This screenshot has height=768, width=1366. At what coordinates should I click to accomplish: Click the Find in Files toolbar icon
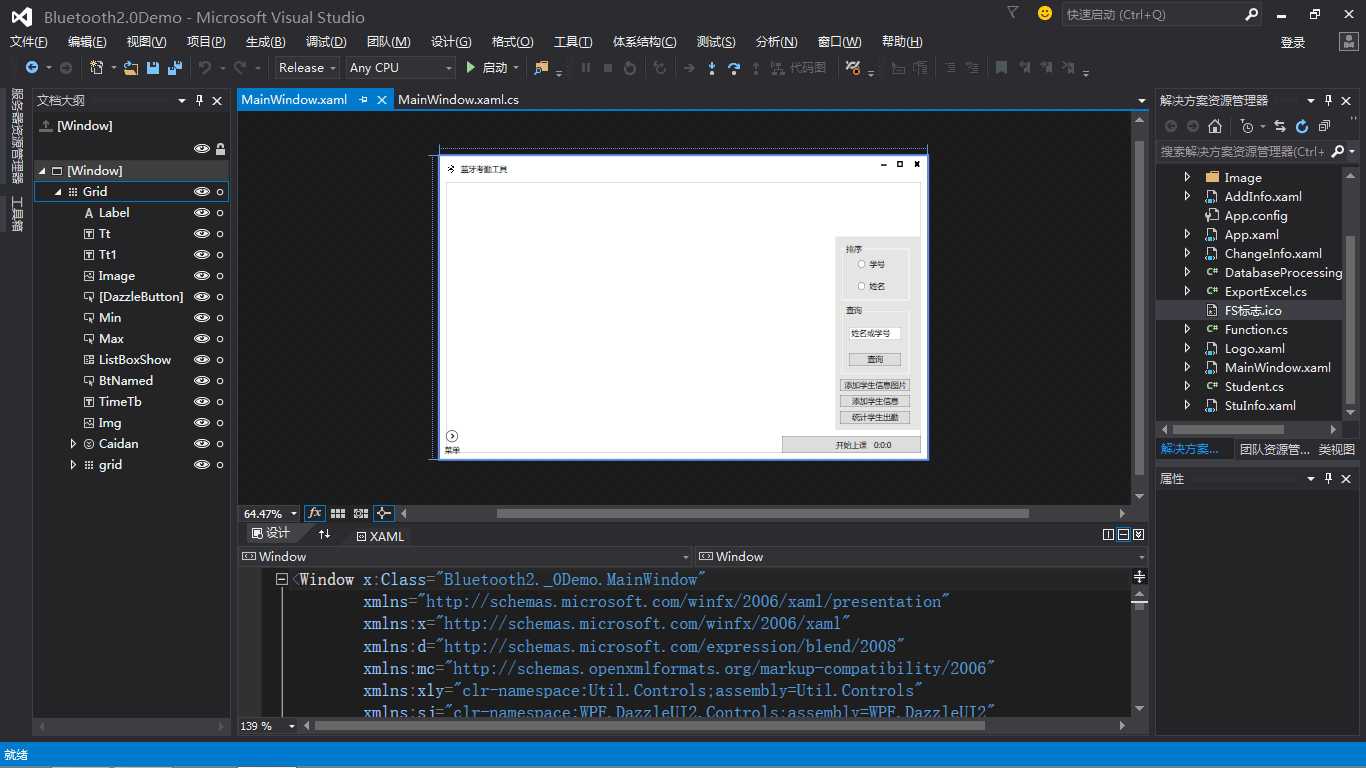542,68
